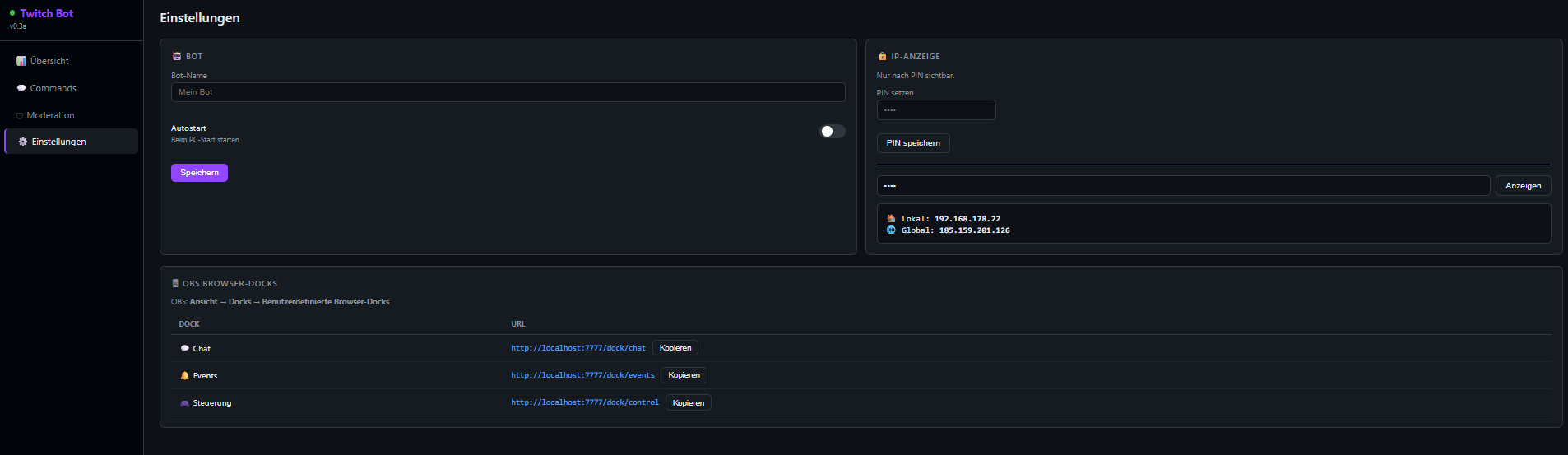Click the PIN setzen input field
1568x455 pixels.
pos(936,110)
